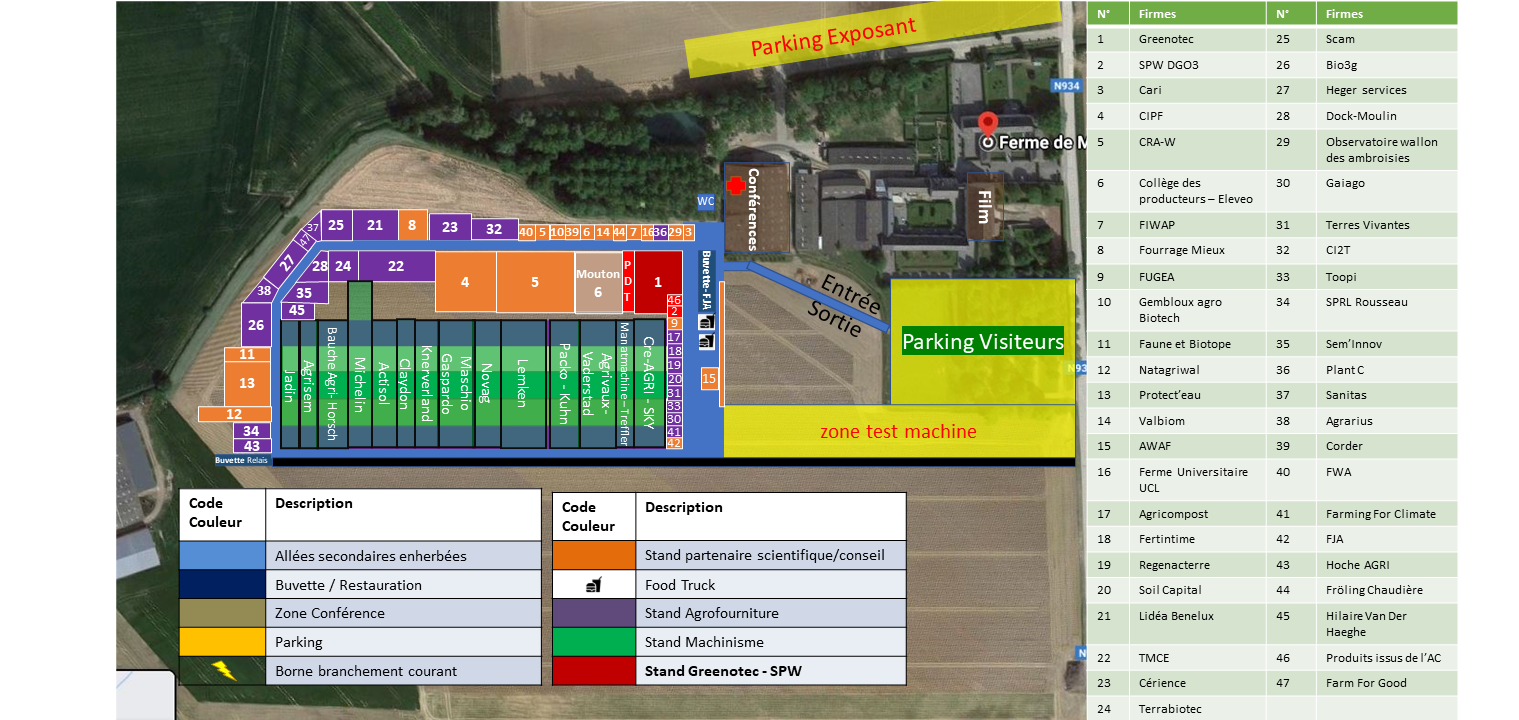Click the dark navy Buvette / Restauration swatch
Image resolution: width=1519 pixels, height=720 pixels.
click(x=222, y=584)
